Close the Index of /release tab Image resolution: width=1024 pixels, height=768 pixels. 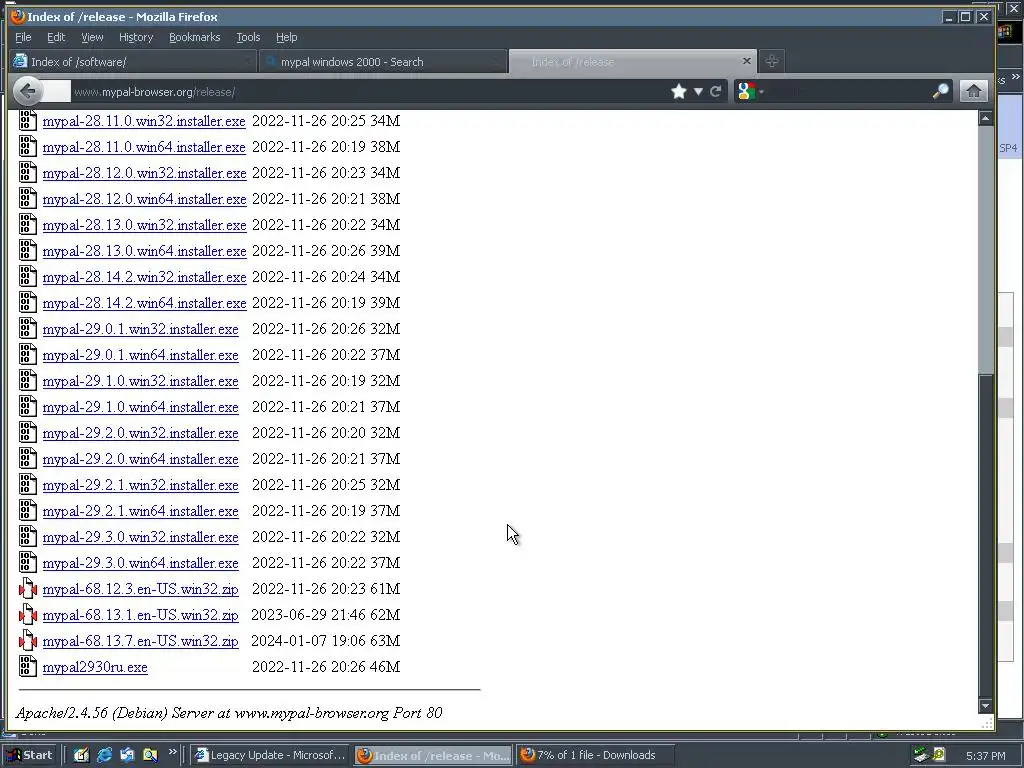[746, 61]
